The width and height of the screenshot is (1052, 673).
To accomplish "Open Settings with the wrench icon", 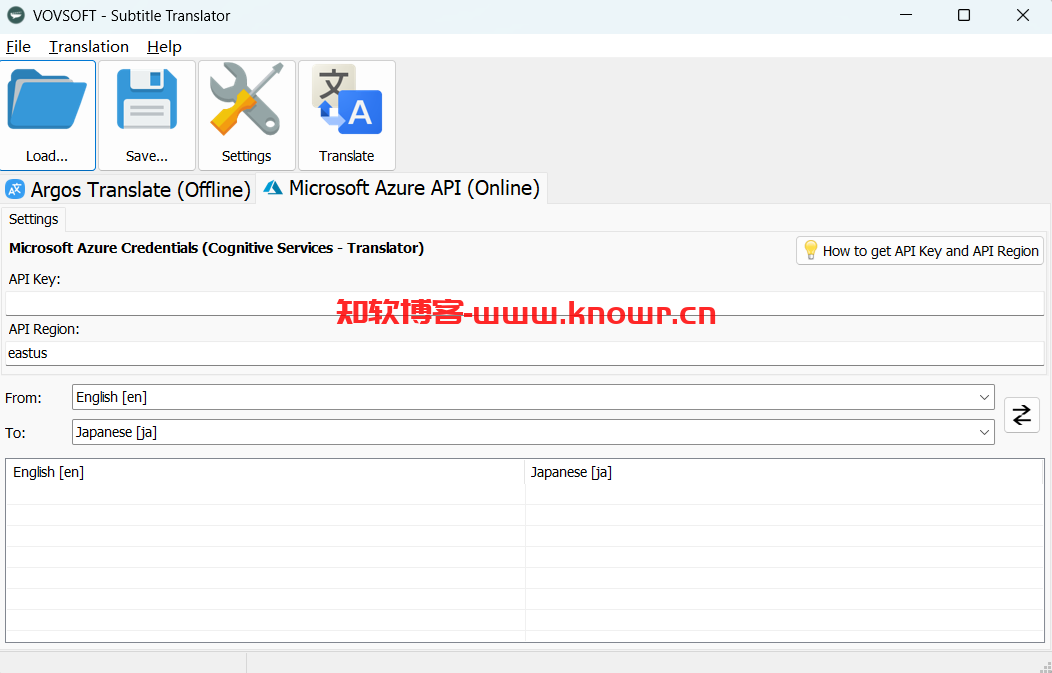I will 247,115.
